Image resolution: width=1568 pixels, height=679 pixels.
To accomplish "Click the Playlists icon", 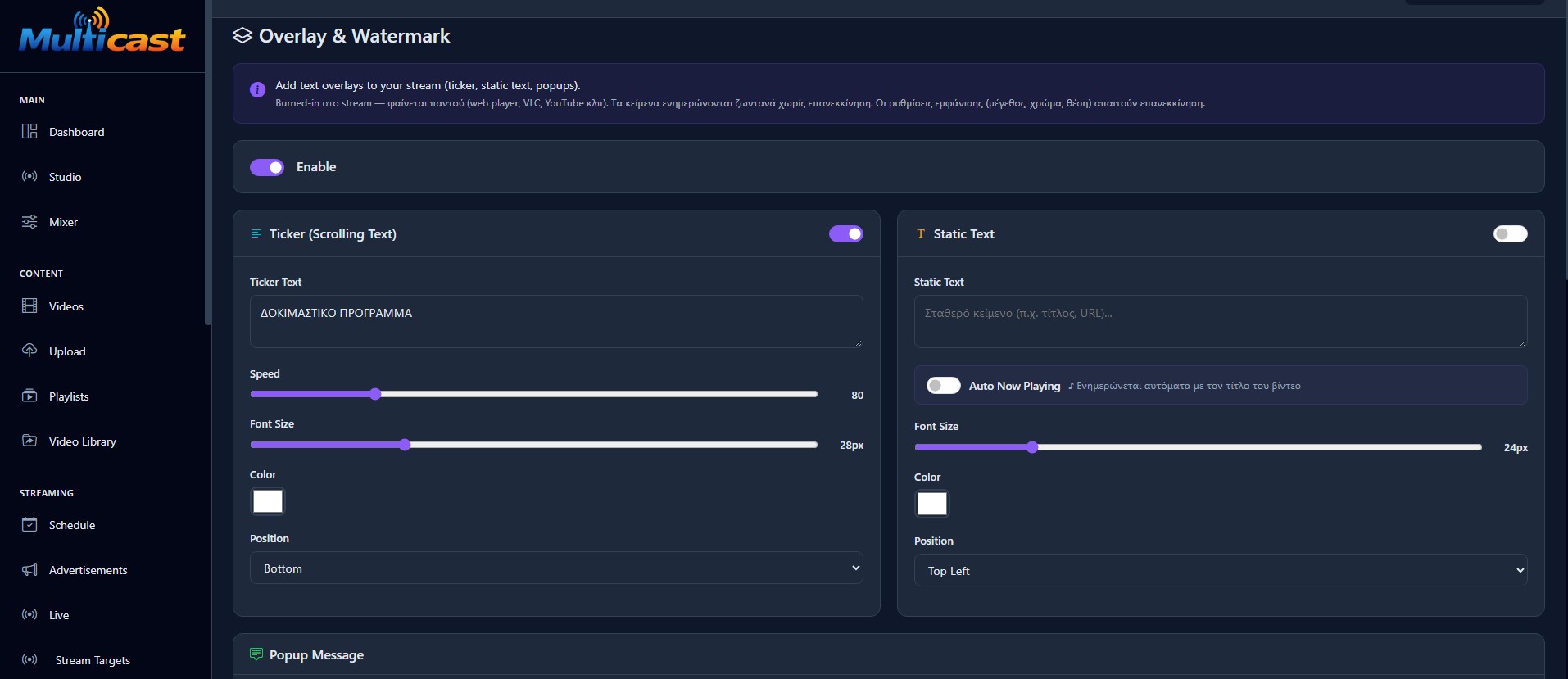I will [x=29, y=396].
